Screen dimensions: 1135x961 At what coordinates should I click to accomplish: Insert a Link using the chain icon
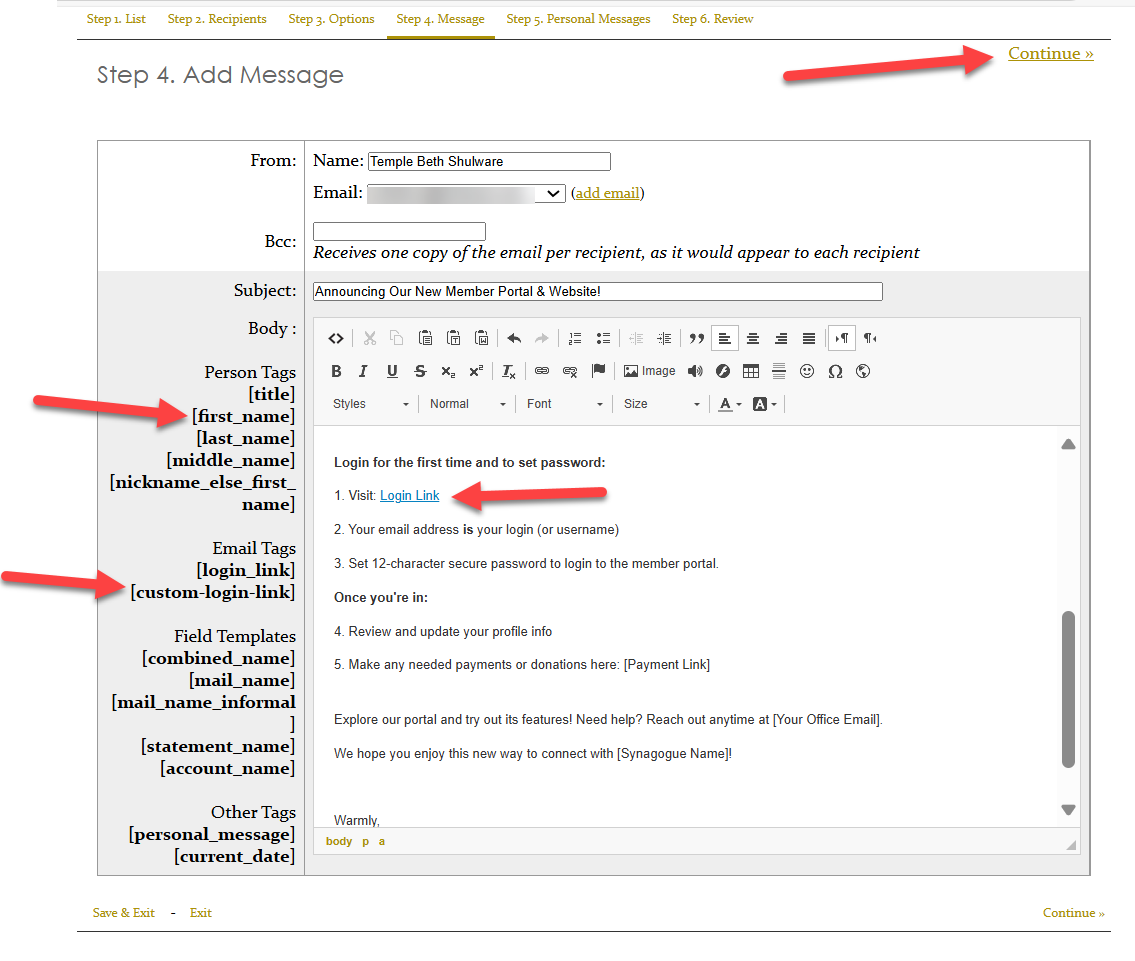point(541,370)
